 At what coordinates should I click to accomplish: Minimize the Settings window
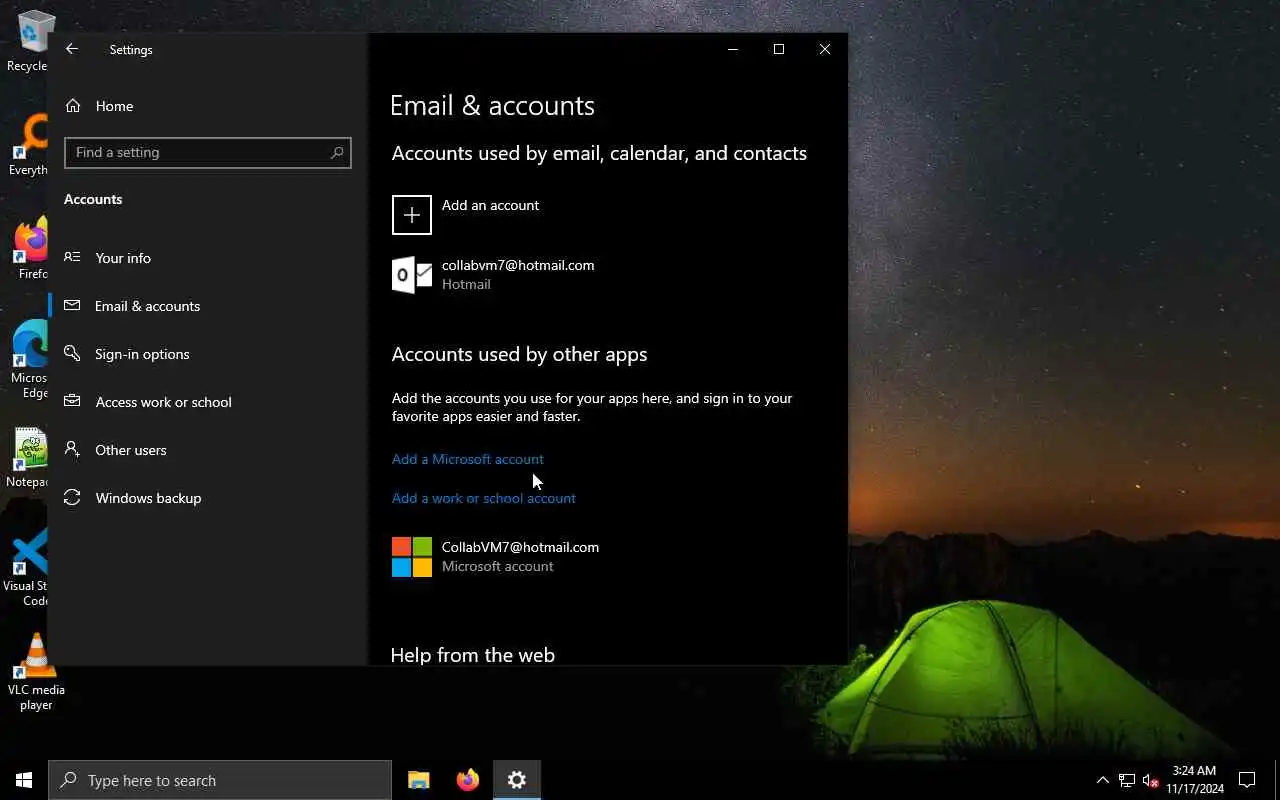coord(733,49)
